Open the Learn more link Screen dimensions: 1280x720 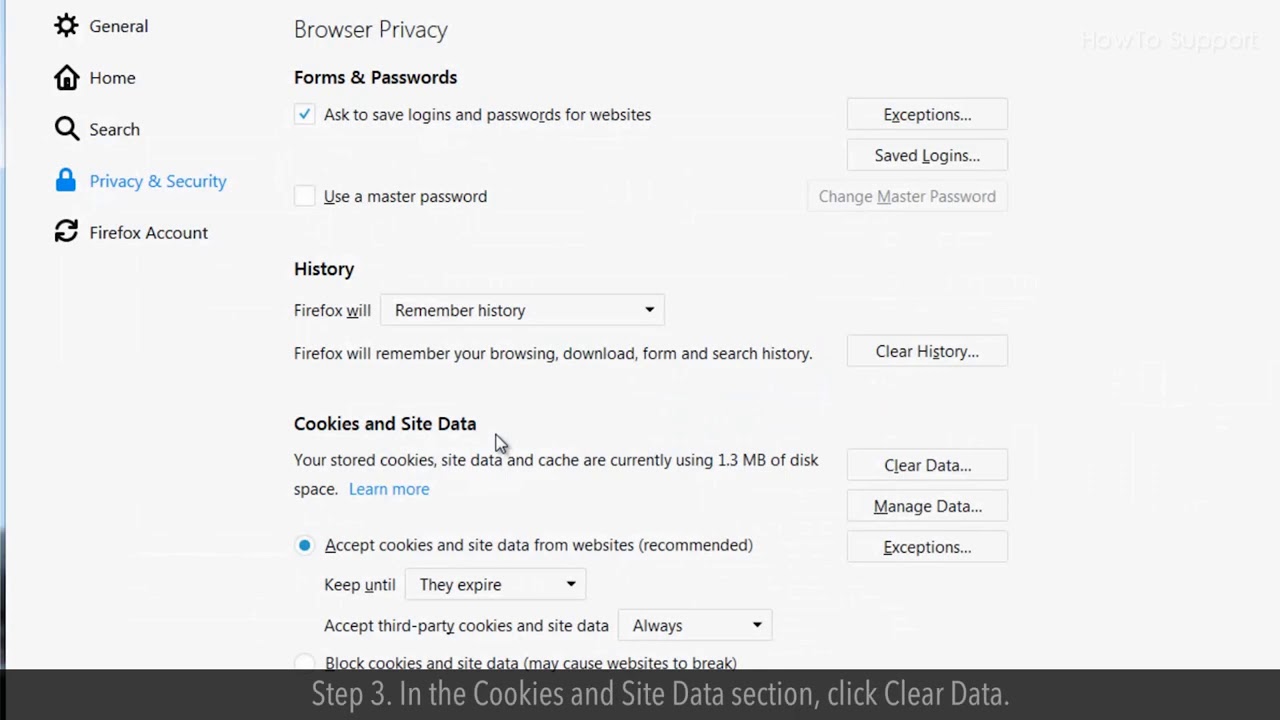coord(389,489)
